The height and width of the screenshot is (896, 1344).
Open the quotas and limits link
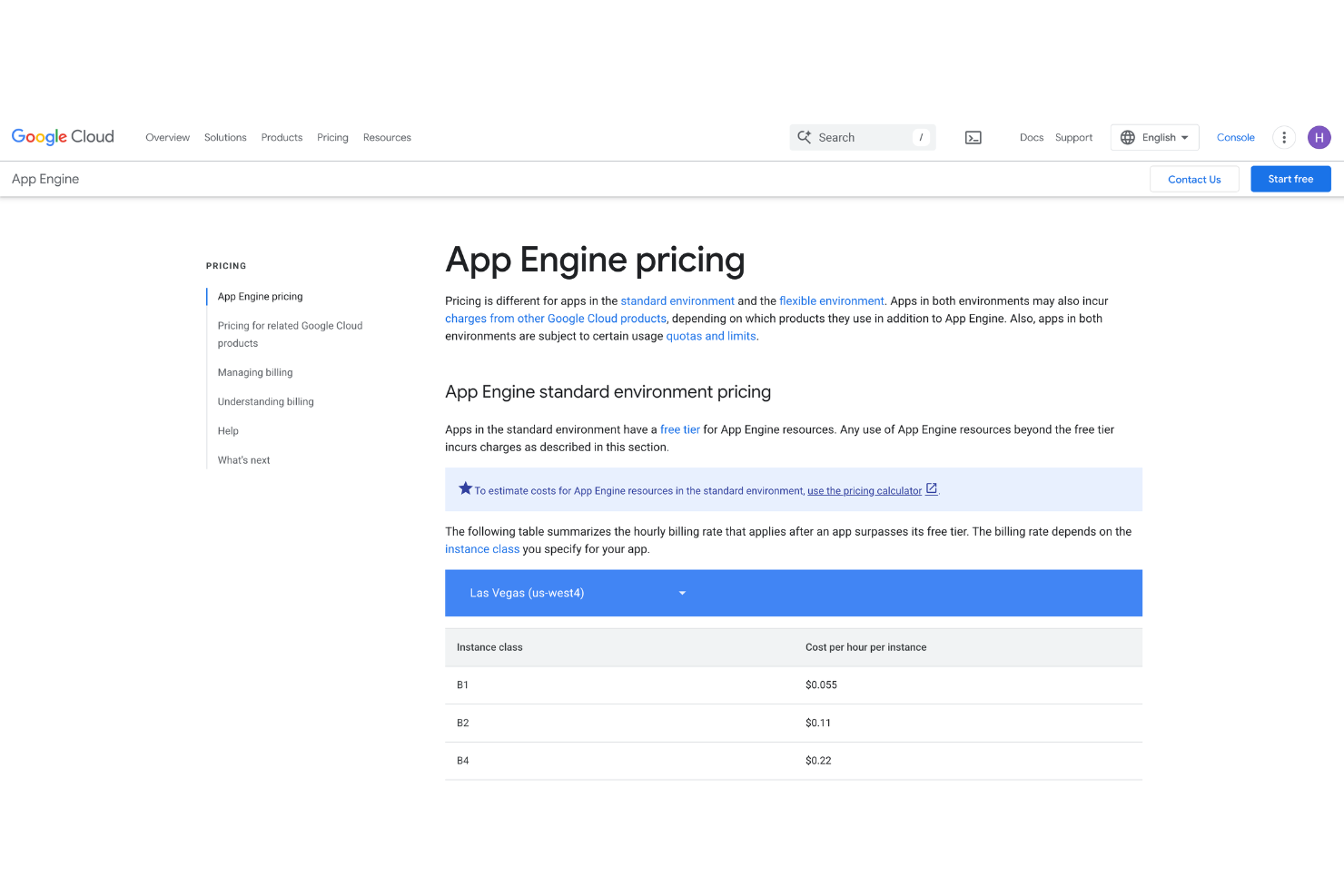pyautogui.click(x=711, y=336)
